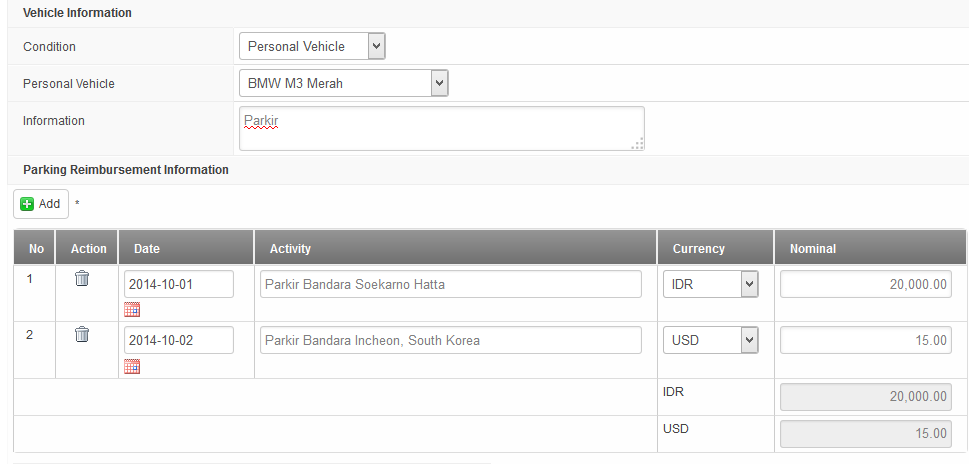
Task: Edit the Parkir Bandara Incheon activity field
Action: [x=450, y=340]
